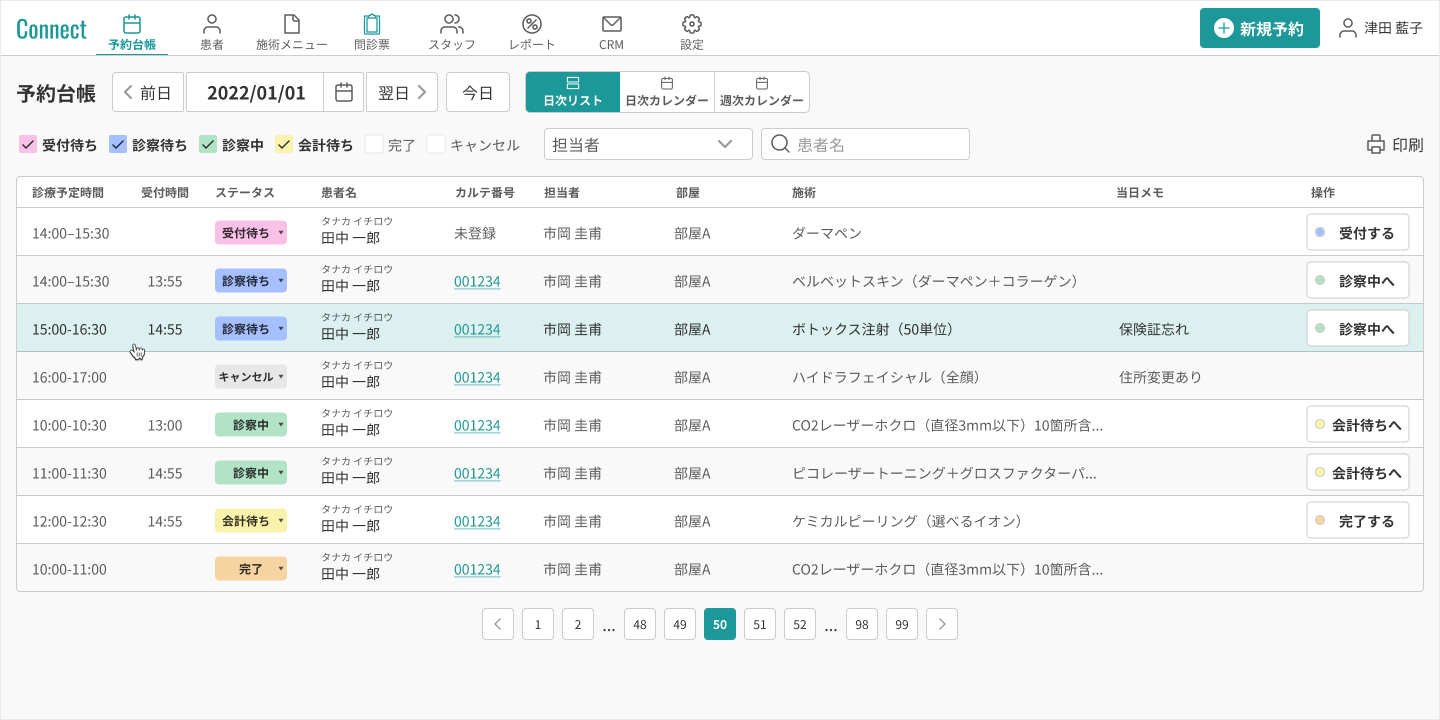
Task: Click the calendar picker icon next to 2022/01/01
Action: pyautogui.click(x=343, y=92)
